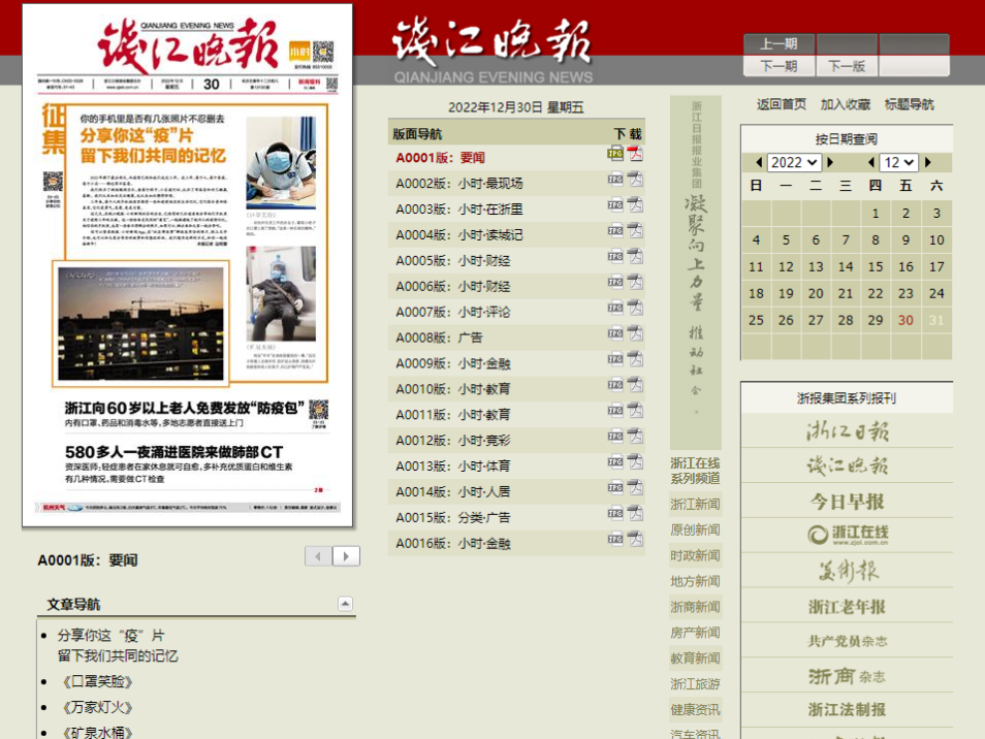Download JPG of A0004版 小时·读城记

pos(615,231)
